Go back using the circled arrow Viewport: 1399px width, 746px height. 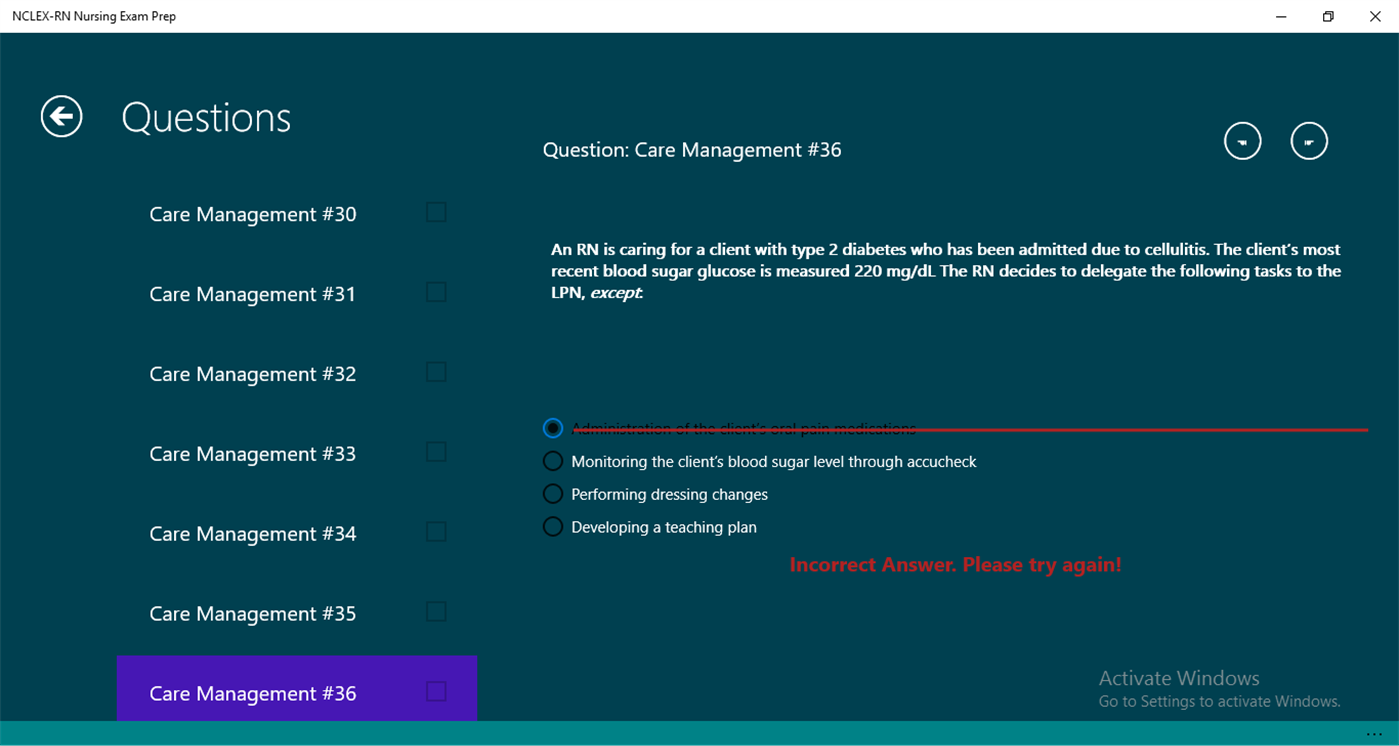(61, 117)
